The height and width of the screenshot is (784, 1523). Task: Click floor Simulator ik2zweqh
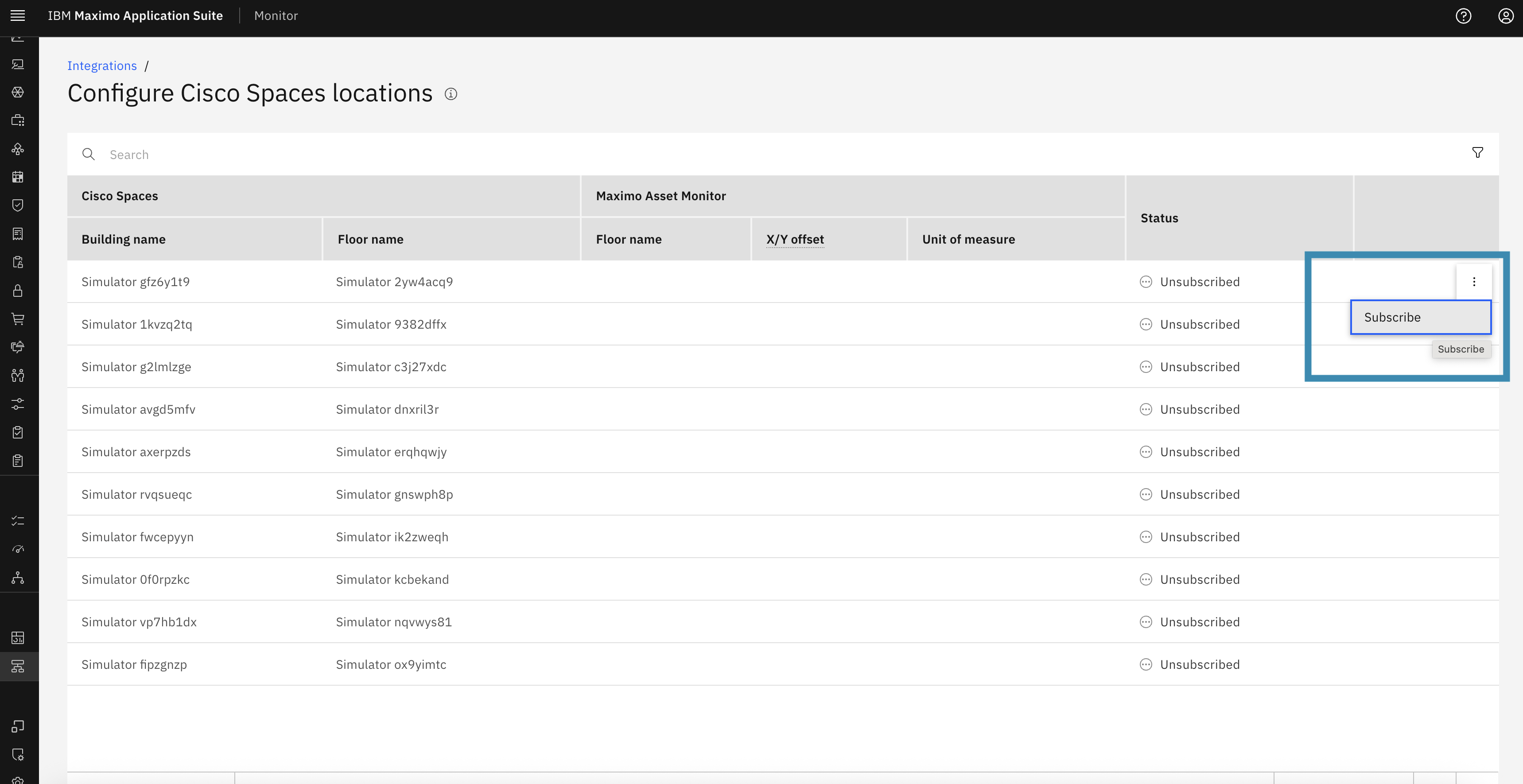tap(392, 537)
